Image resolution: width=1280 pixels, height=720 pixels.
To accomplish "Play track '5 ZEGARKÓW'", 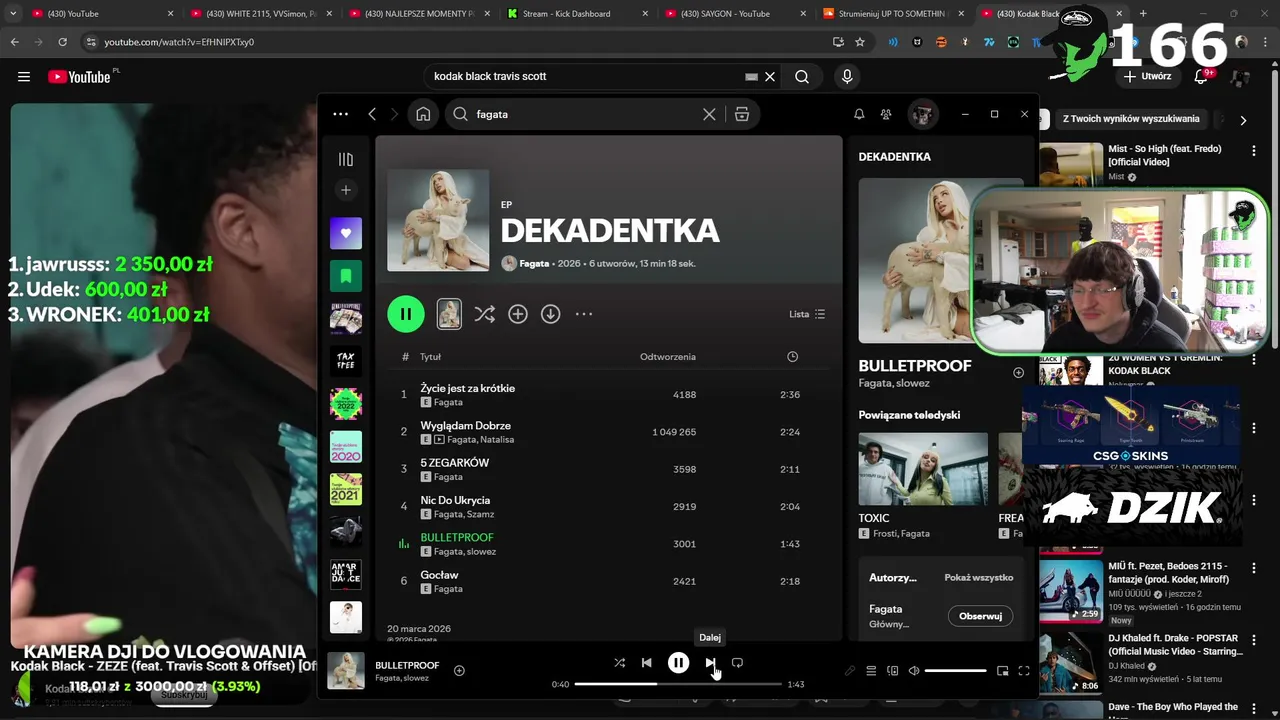I will (x=609, y=469).
